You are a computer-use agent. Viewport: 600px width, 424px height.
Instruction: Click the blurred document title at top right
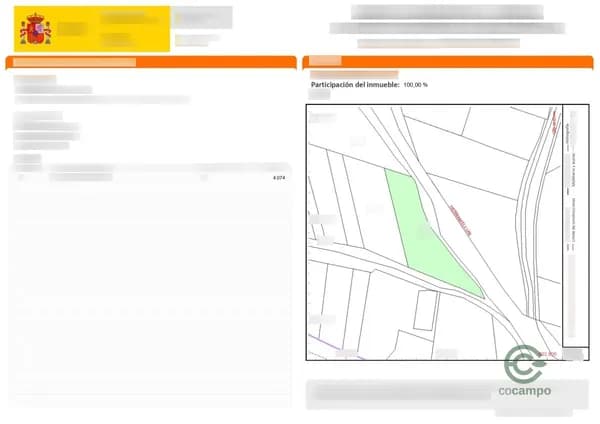pyautogui.click(x=447, y=12)
